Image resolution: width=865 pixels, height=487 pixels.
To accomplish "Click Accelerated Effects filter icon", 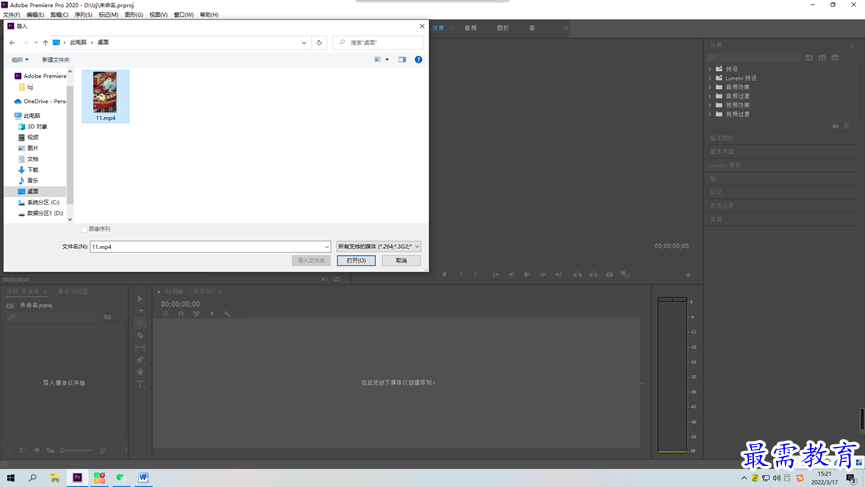I will (x=809, y=57).
